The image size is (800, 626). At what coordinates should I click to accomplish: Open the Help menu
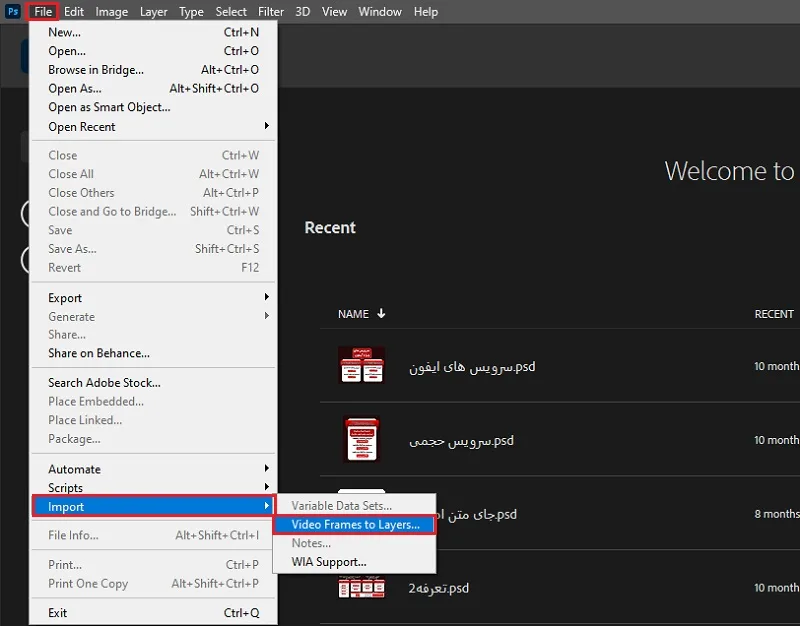(426, 11)
